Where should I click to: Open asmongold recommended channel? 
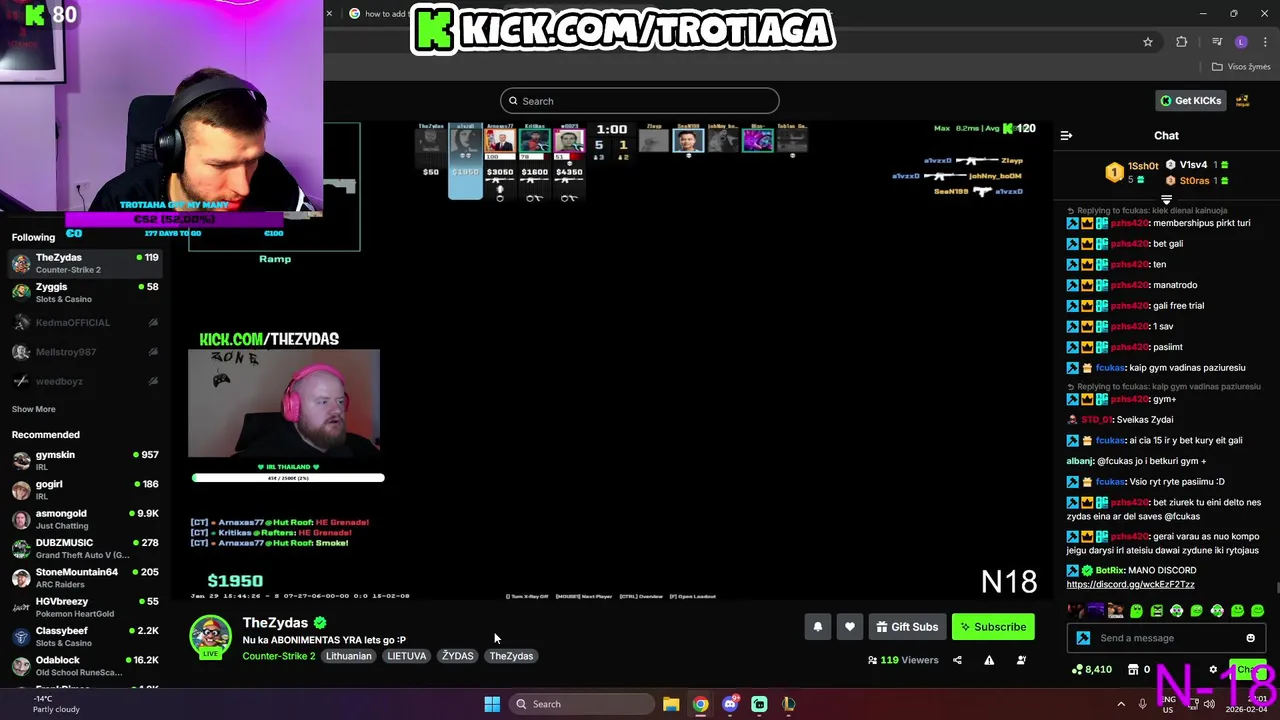[x=84, y=519]
